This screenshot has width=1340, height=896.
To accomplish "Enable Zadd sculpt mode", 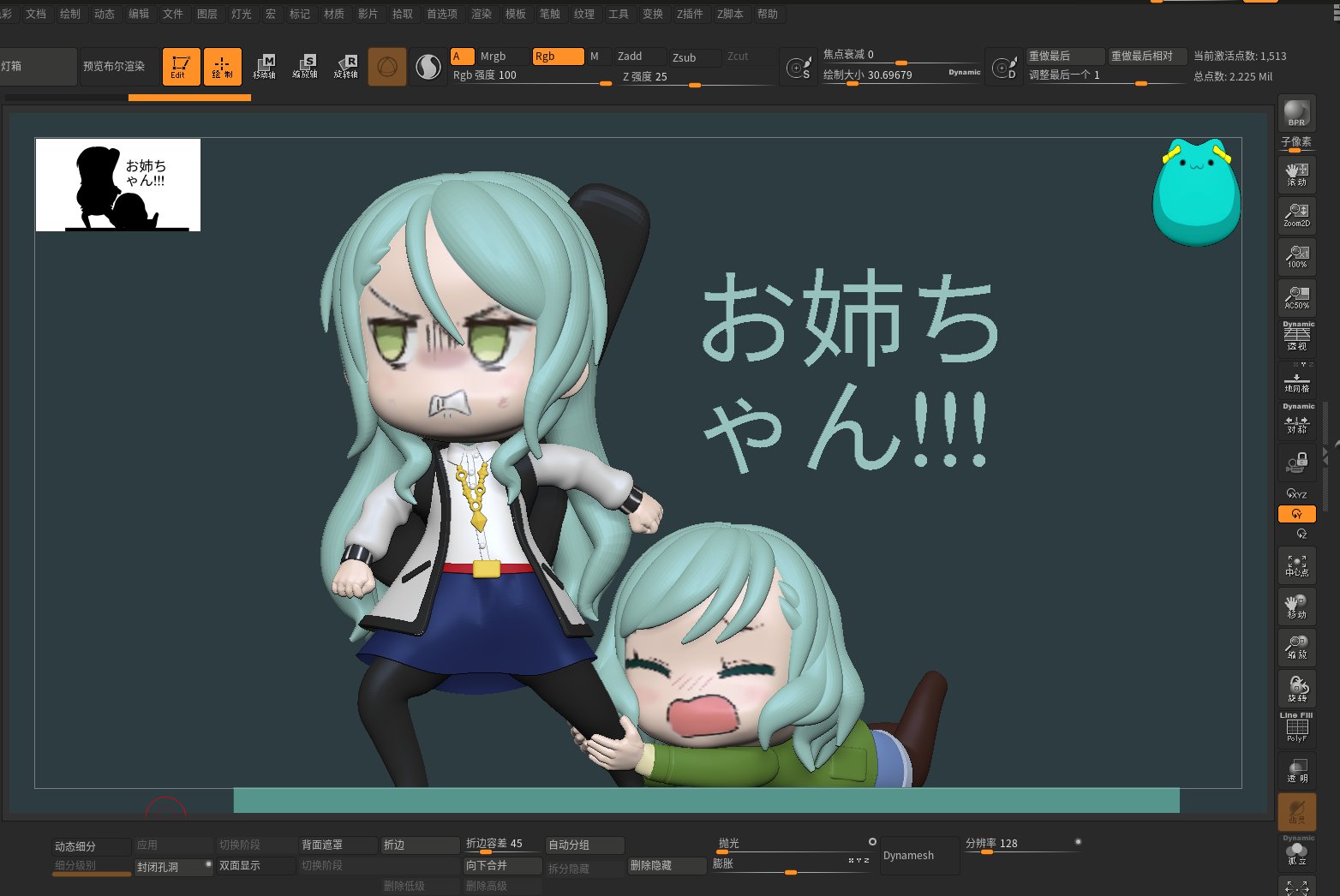I will click(639, 57).
